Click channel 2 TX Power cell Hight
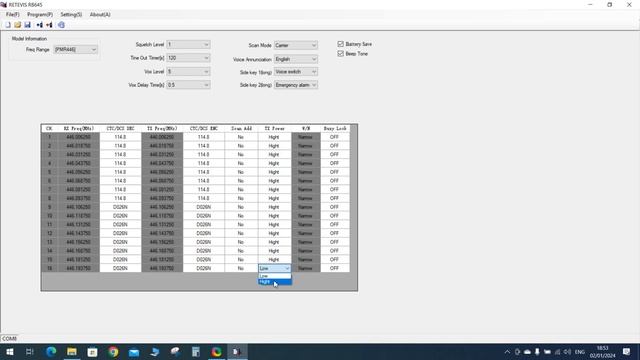640x360 pixels. tap(274, 146)
